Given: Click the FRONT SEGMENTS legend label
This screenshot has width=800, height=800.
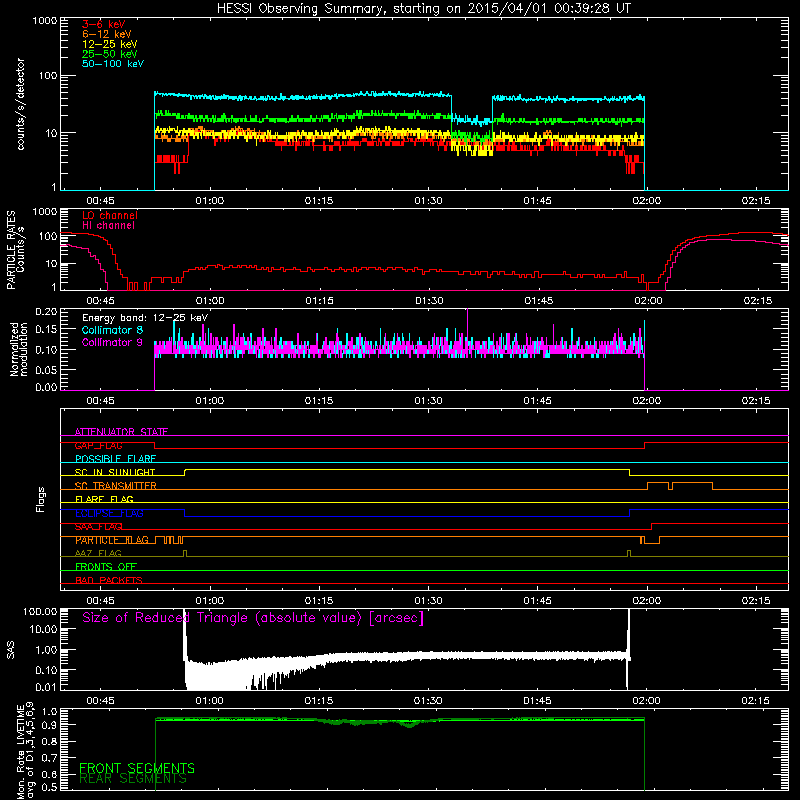Looking at the screenshot, I should [x=137, y=768].
